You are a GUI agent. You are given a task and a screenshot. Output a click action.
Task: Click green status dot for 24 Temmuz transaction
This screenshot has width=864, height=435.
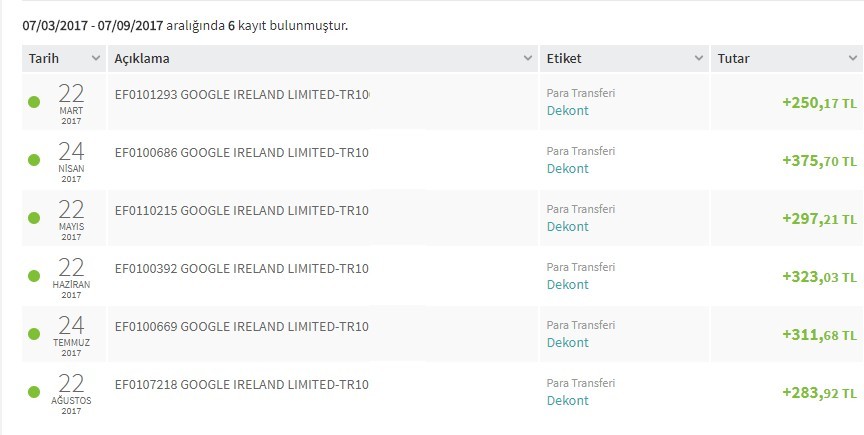point(34,334)
